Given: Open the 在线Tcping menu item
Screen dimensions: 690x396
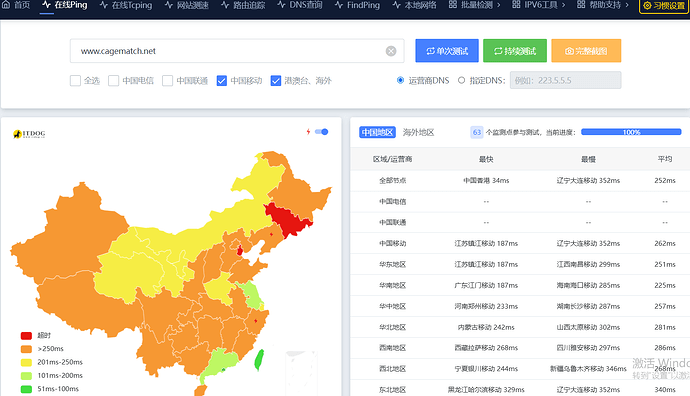Looking at the screenshot, I should [126, 5].
